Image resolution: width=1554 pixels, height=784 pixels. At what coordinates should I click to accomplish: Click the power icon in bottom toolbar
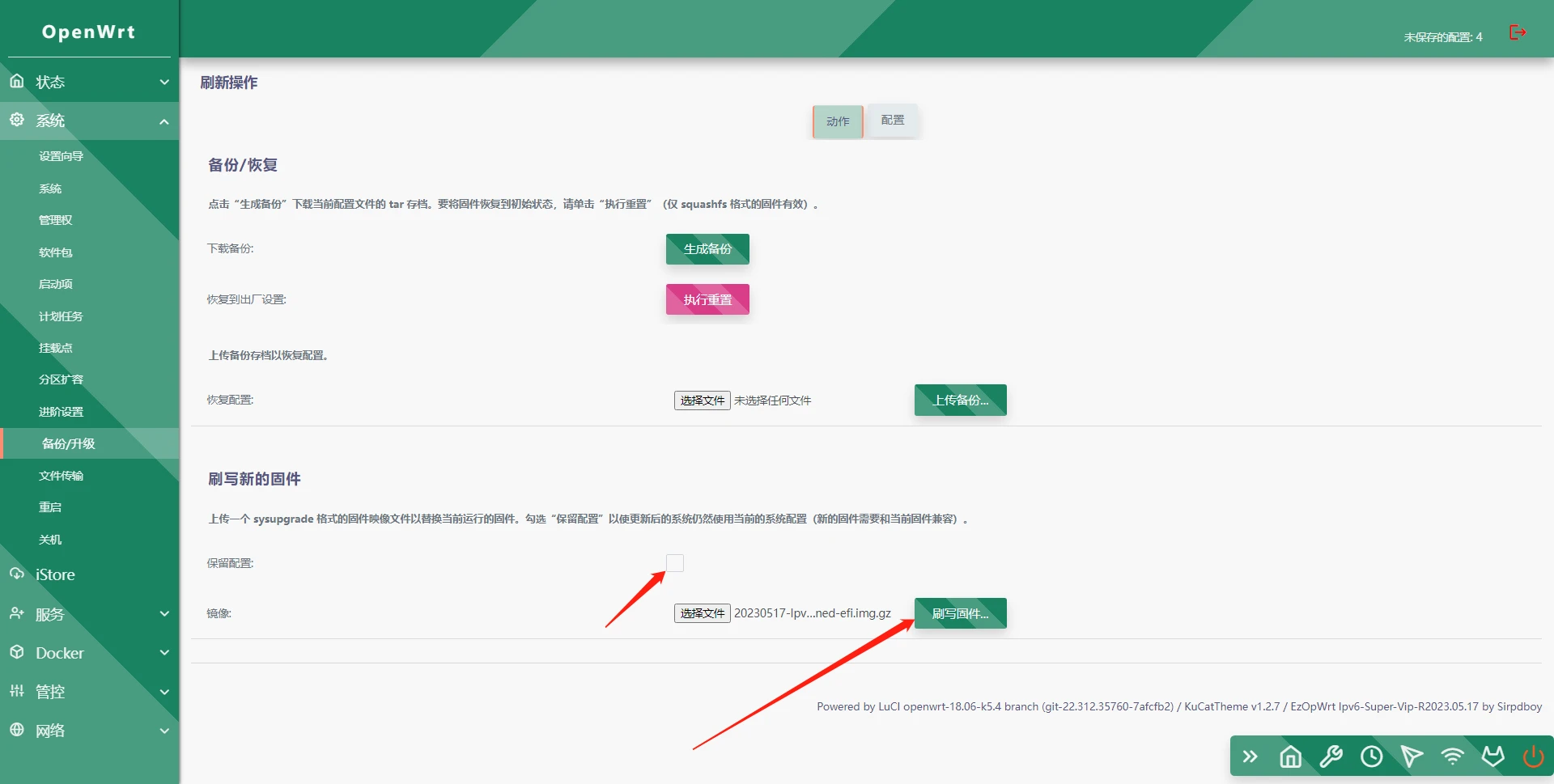point(1534,756)
